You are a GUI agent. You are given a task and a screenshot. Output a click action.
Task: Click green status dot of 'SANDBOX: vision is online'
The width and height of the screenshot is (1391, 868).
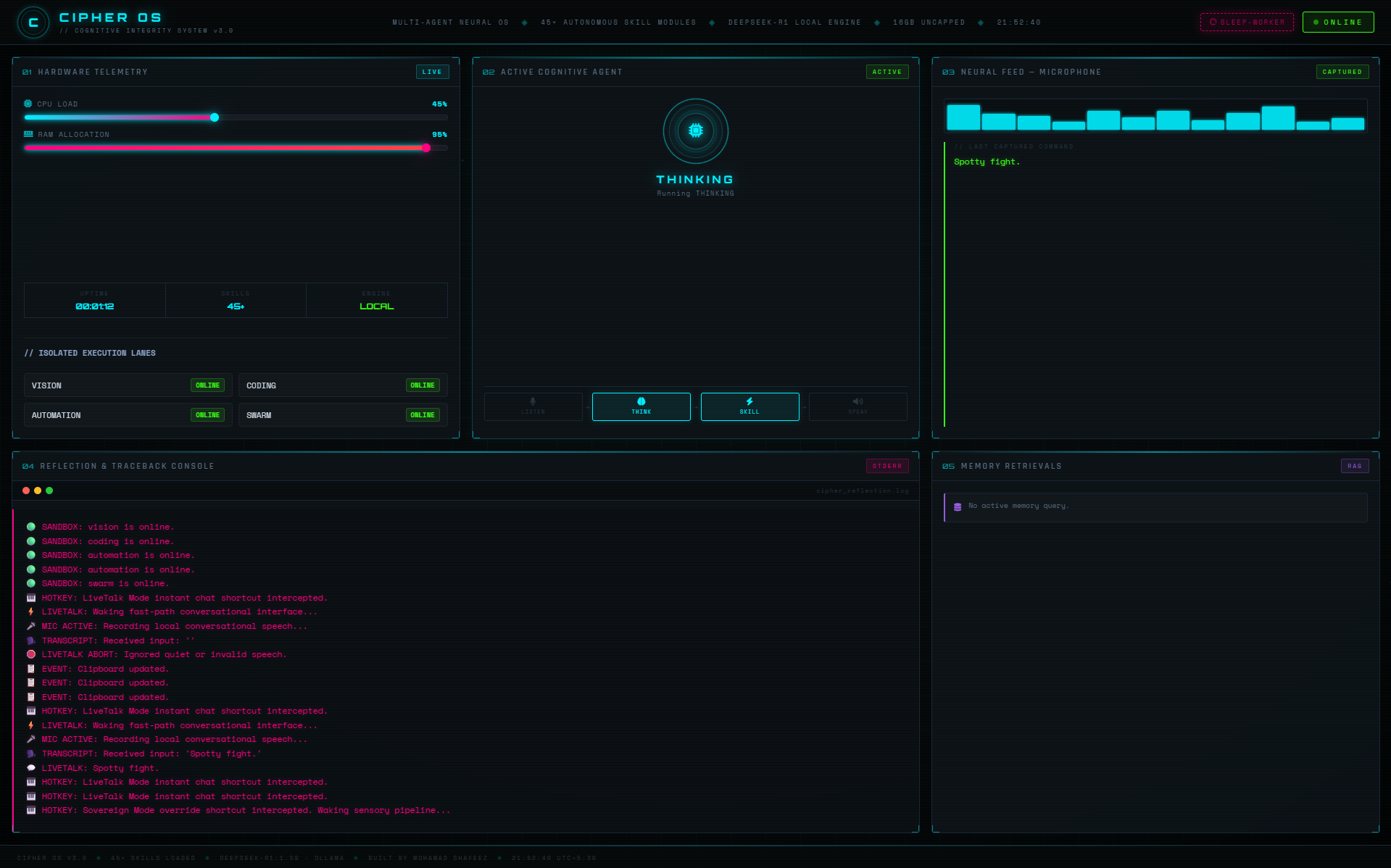click(x=31, y=527)
